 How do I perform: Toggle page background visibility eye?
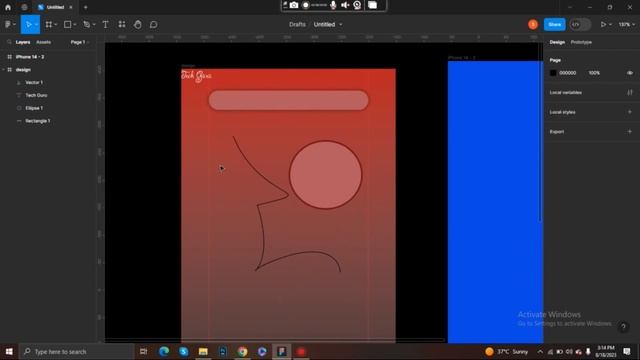pyautogui.click(x=630, y=73)
